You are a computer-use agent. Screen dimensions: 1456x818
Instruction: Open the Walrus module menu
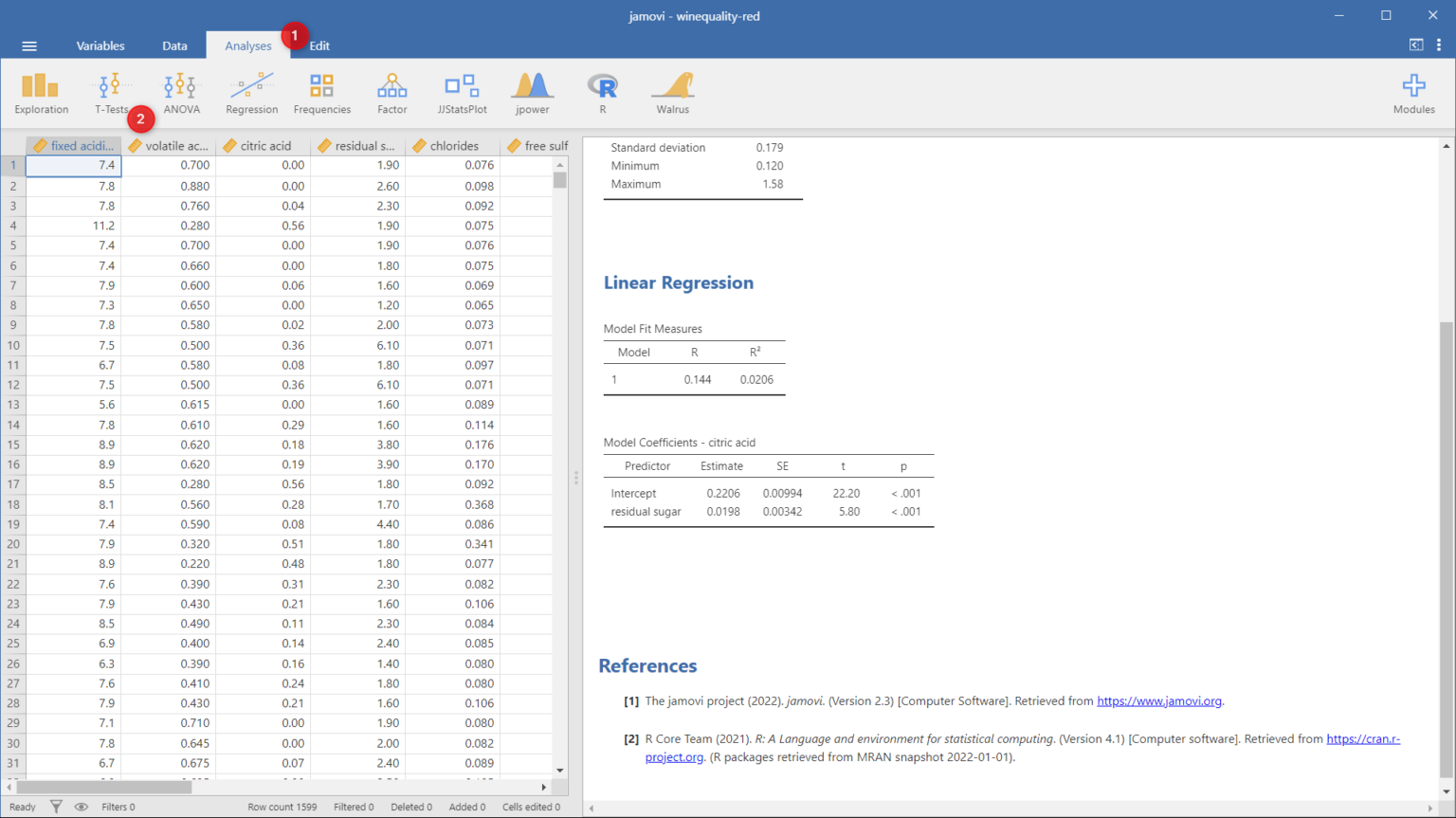[x=672, y=94]
